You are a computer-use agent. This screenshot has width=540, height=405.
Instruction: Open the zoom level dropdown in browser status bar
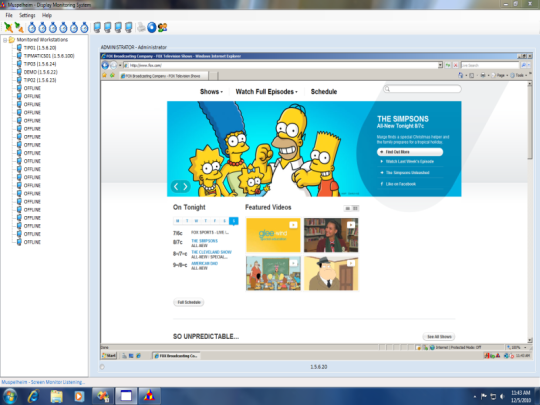(x=526, y=347)
